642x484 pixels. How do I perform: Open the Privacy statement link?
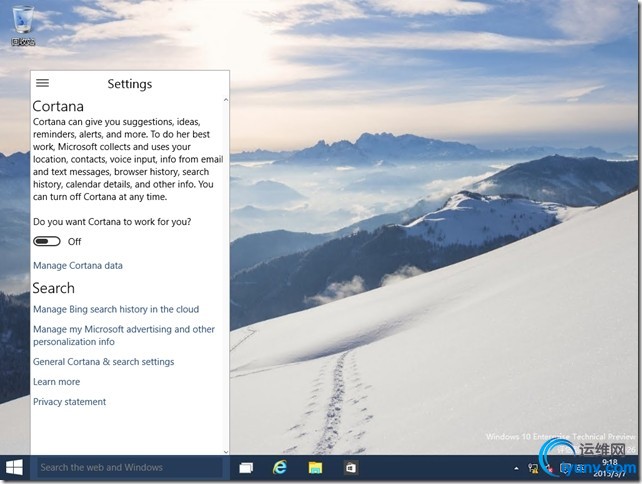(70, 402)
